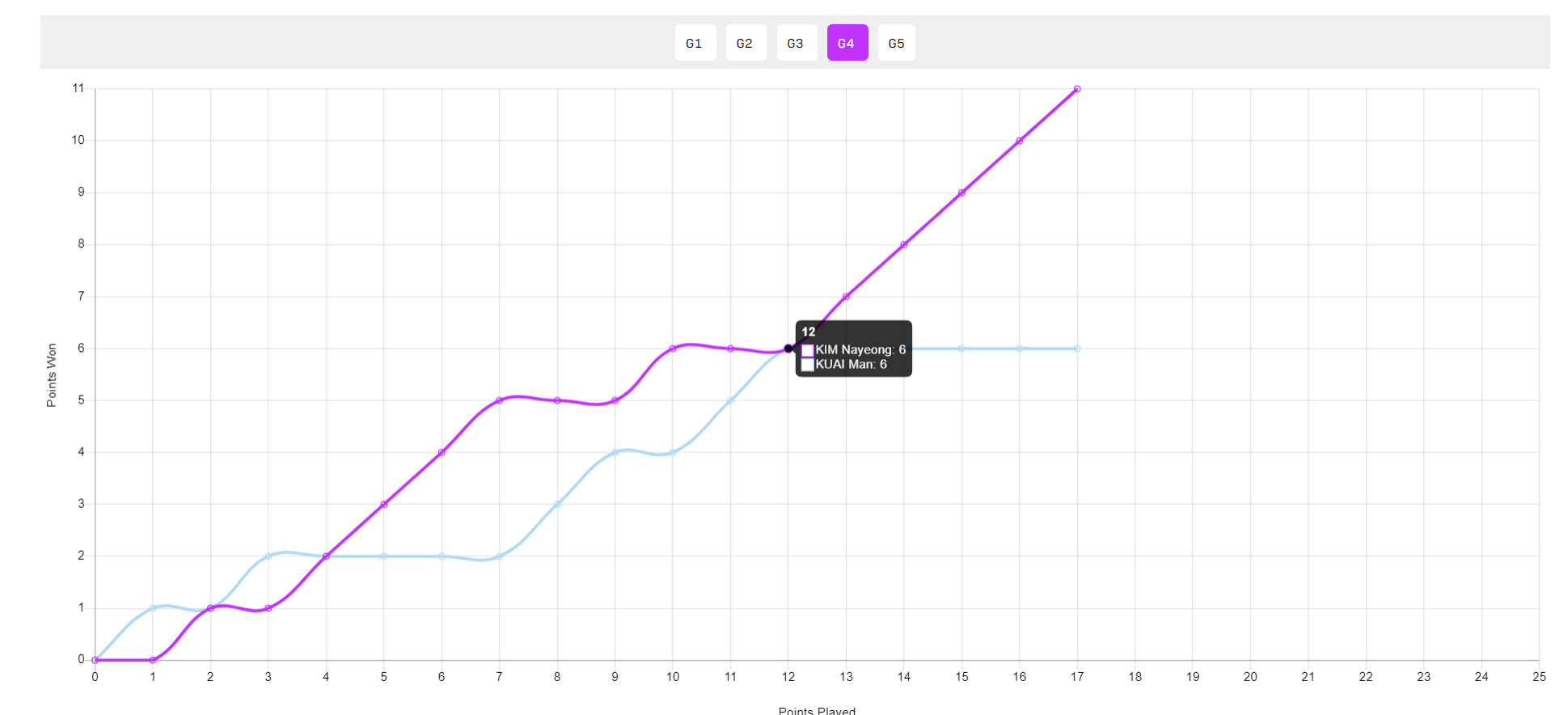Select purple data point at 16 points played
The width and height of the screenshot is (1568, 715).
pyautogui.click(x=1020, y=141)
